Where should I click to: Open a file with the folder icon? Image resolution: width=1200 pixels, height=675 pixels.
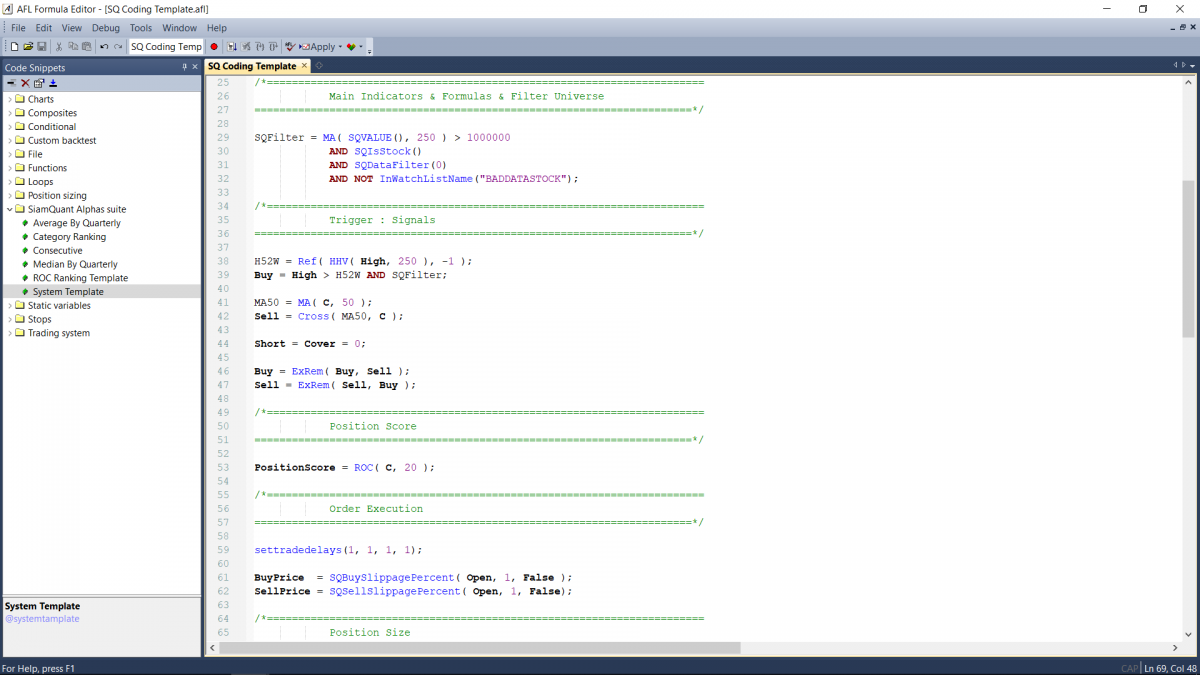[x=28, y=47]
